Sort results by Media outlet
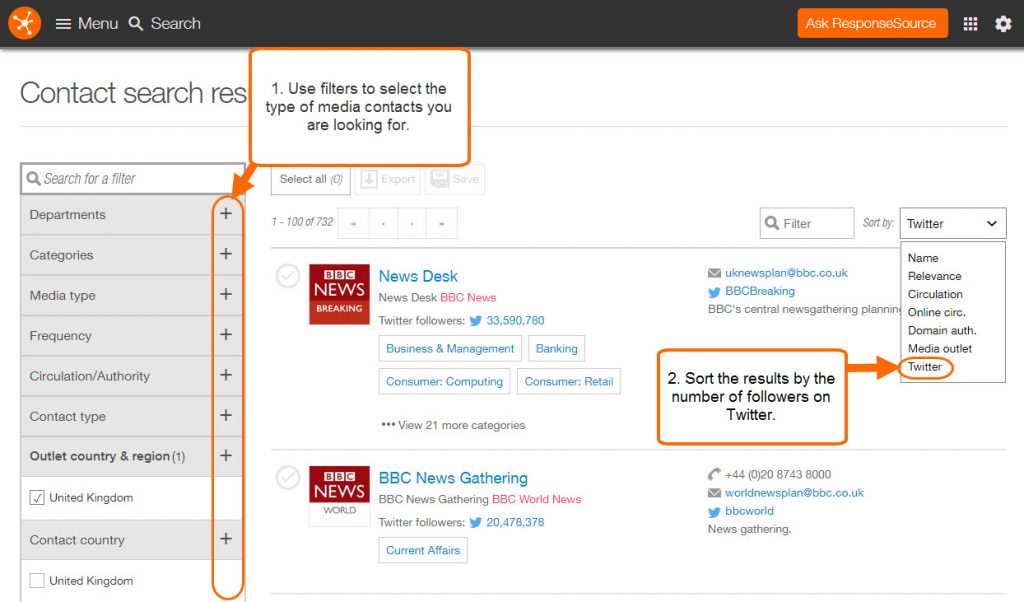Viewport: 1024px width, 602px height. pyautogui.click(x=940, y=349)
